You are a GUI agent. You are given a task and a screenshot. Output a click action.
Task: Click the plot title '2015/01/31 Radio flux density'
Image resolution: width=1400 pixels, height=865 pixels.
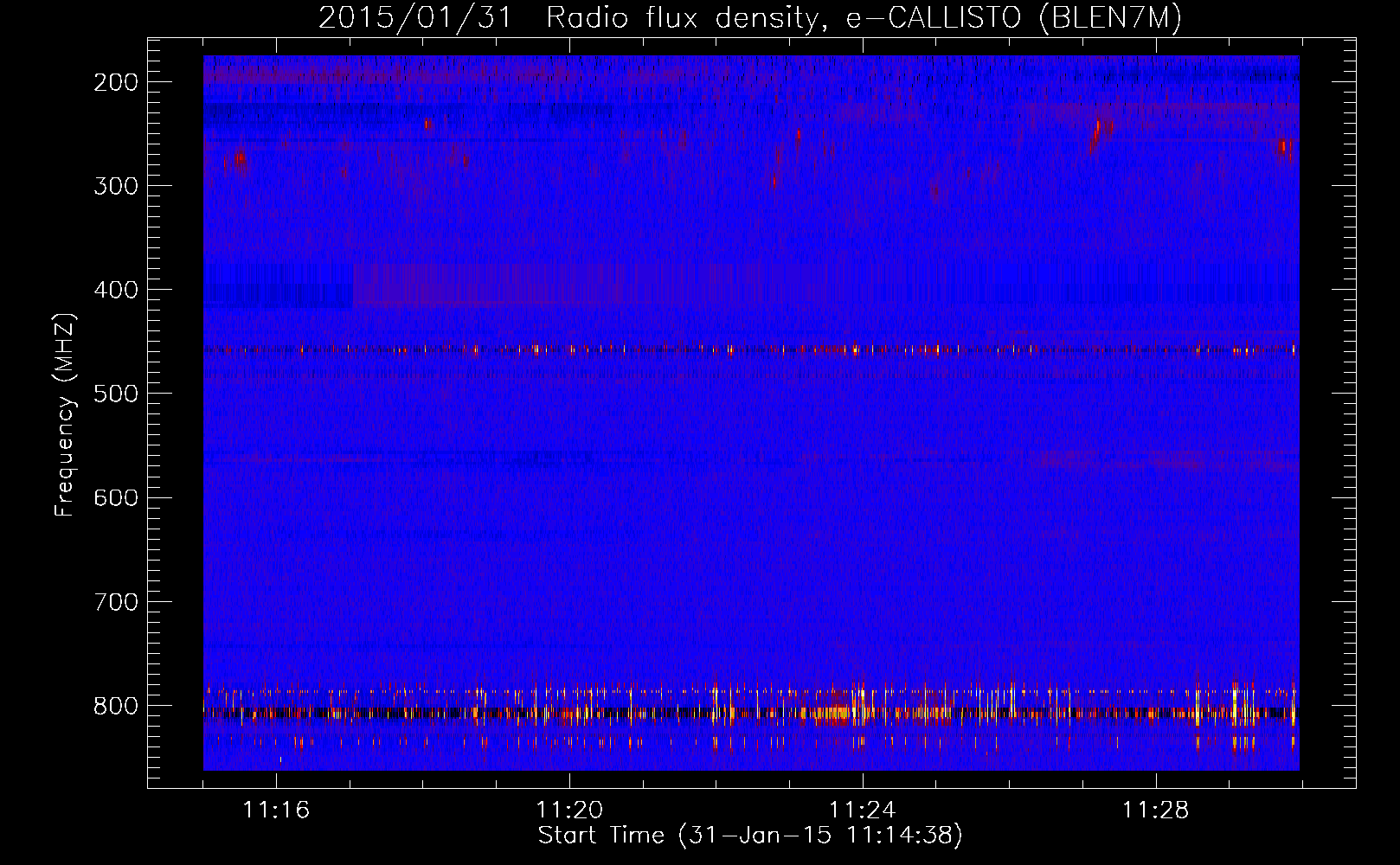(749, 17)
